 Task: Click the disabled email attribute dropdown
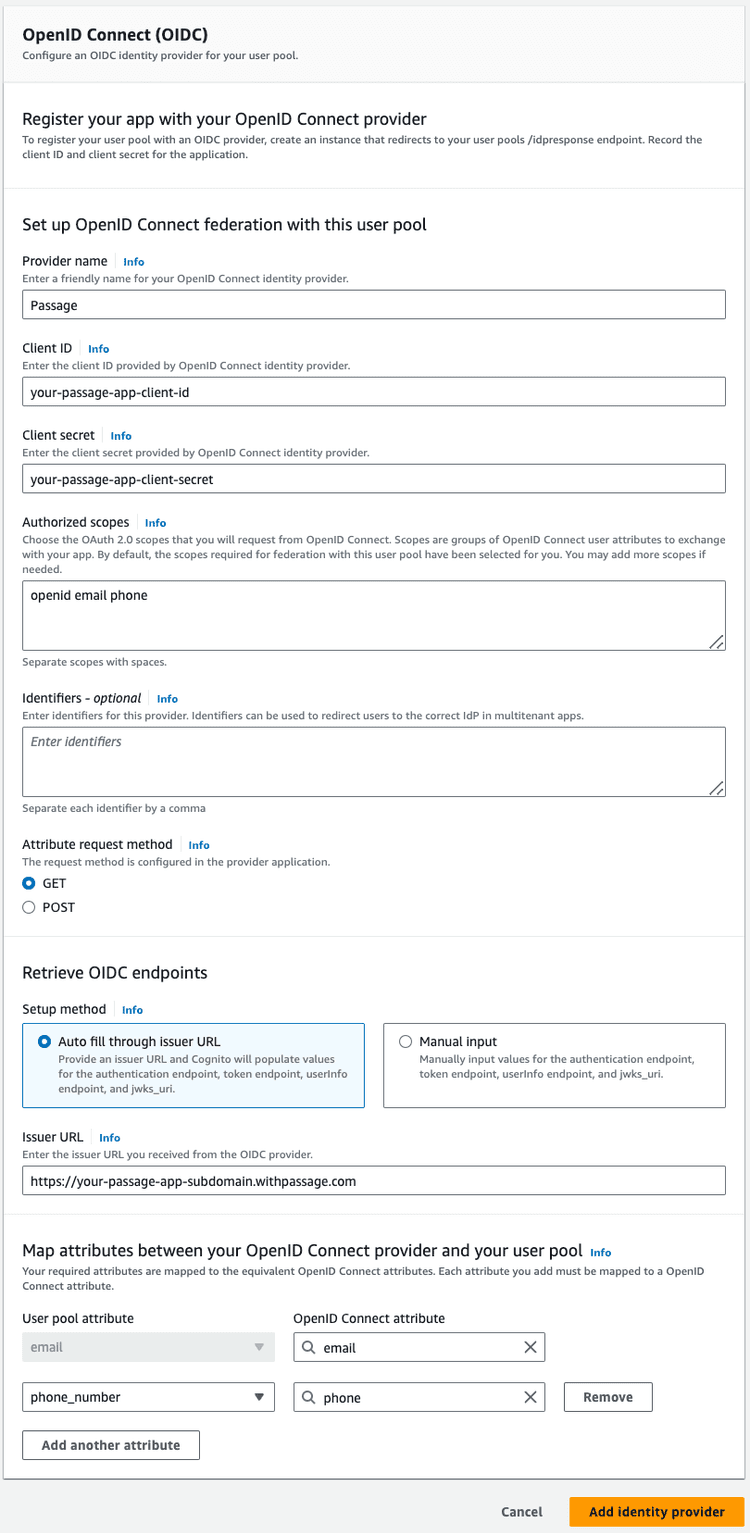(148, 1347)
